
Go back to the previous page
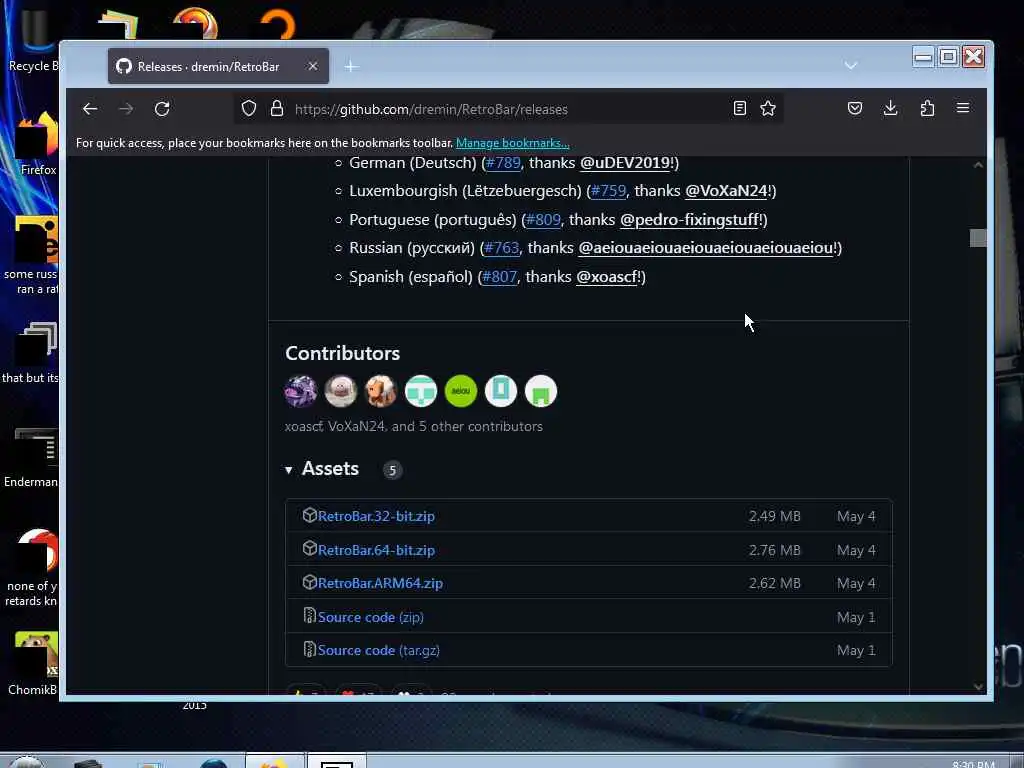click(90, 109)
